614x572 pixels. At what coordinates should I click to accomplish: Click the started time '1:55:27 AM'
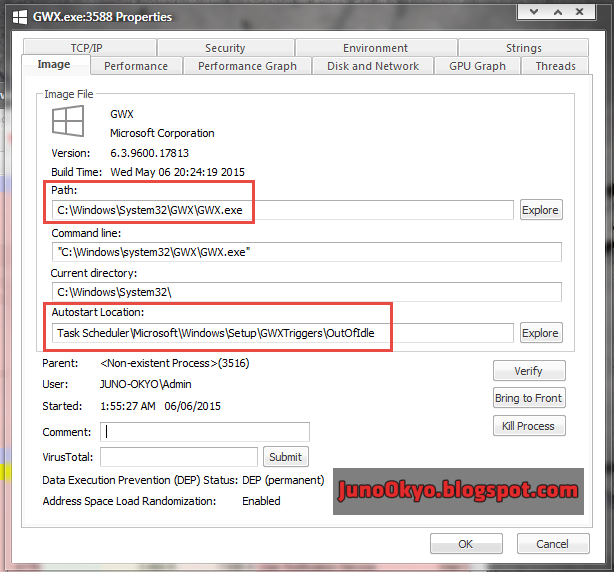[128, 406]
